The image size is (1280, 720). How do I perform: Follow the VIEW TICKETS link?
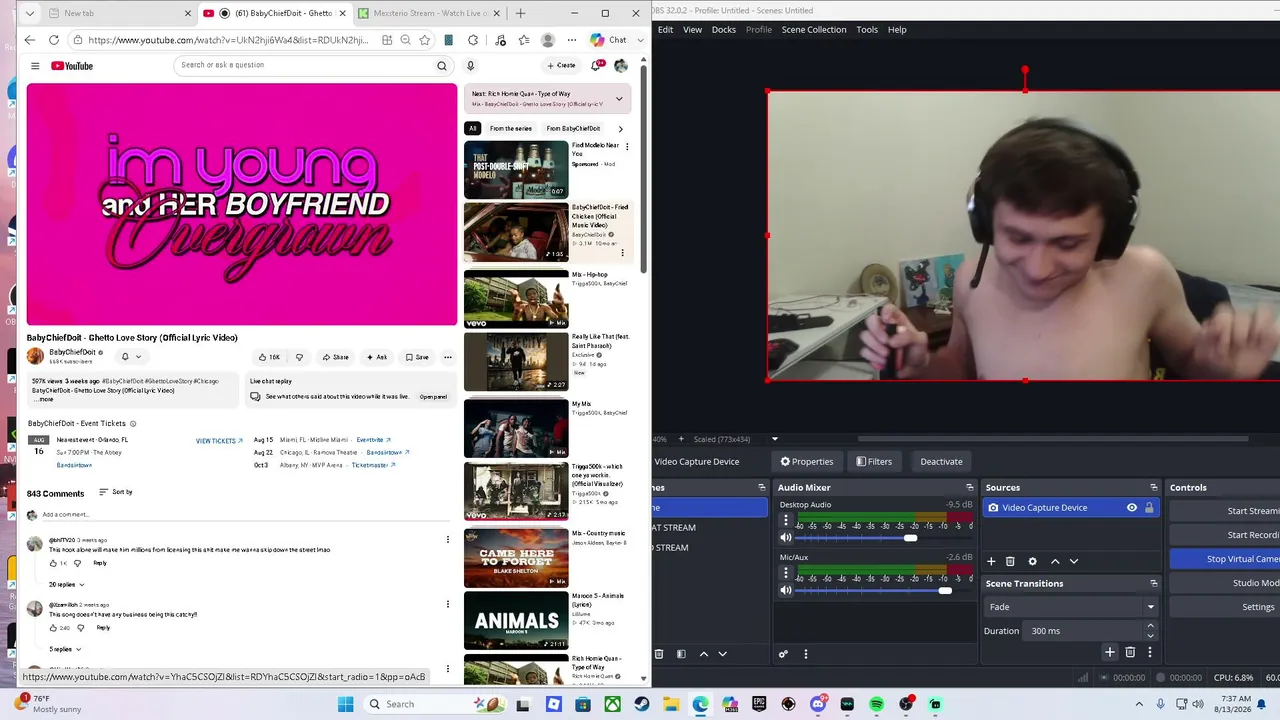tap(219, 441)
